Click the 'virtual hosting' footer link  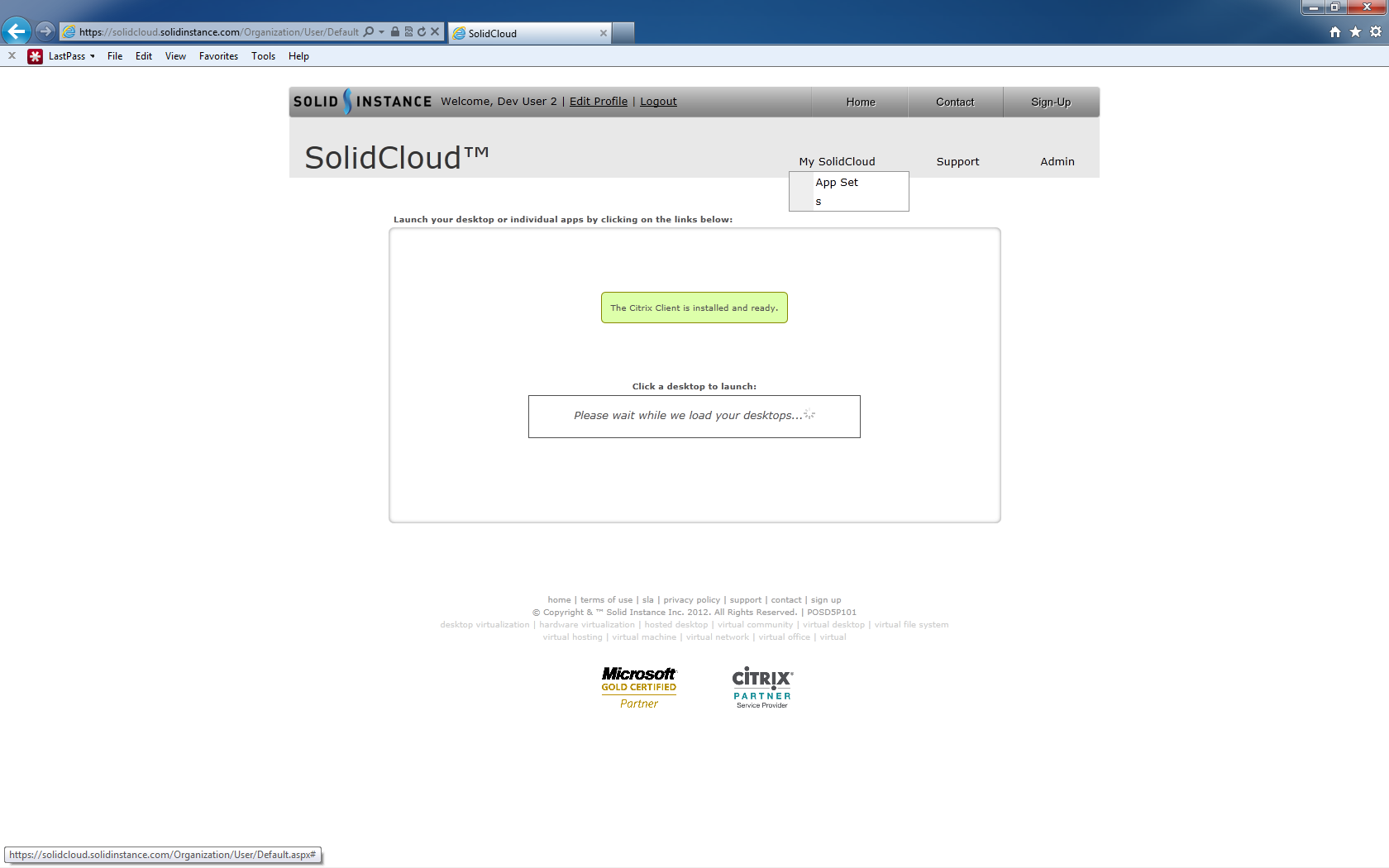[x=572, y=637]
